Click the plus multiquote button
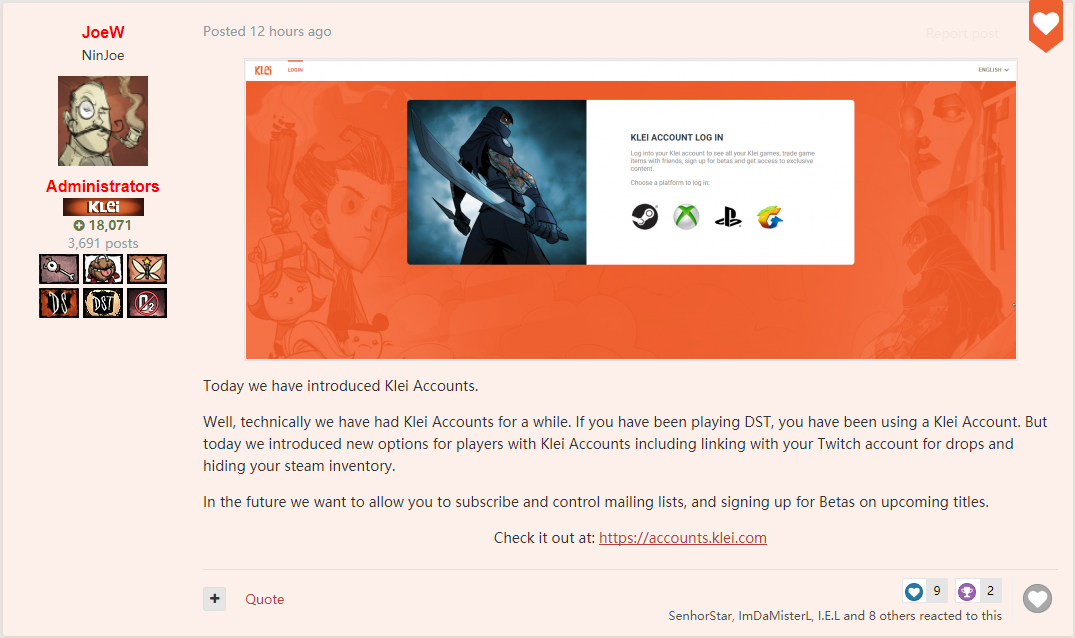Viewport: 1075px width, 638px height. (x=215, y=599)
